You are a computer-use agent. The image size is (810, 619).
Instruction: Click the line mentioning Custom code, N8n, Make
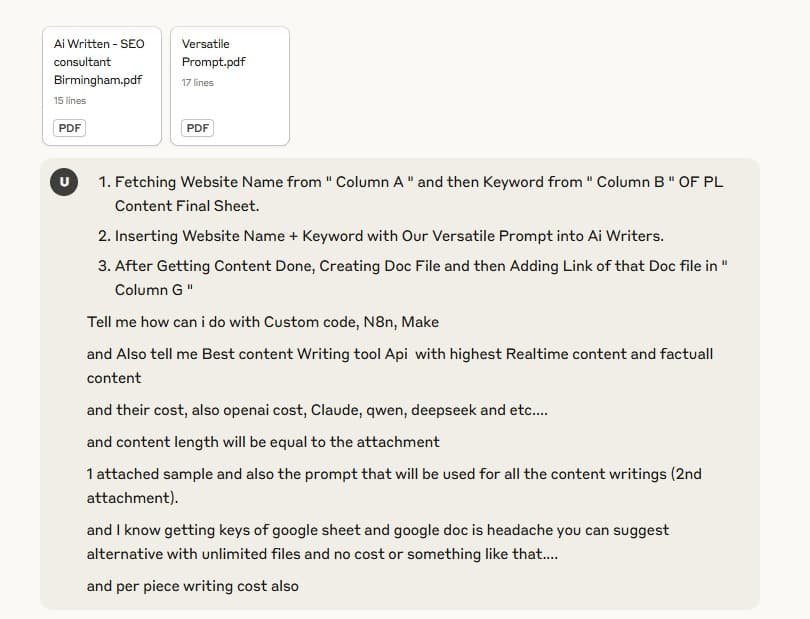click(263, 322)
